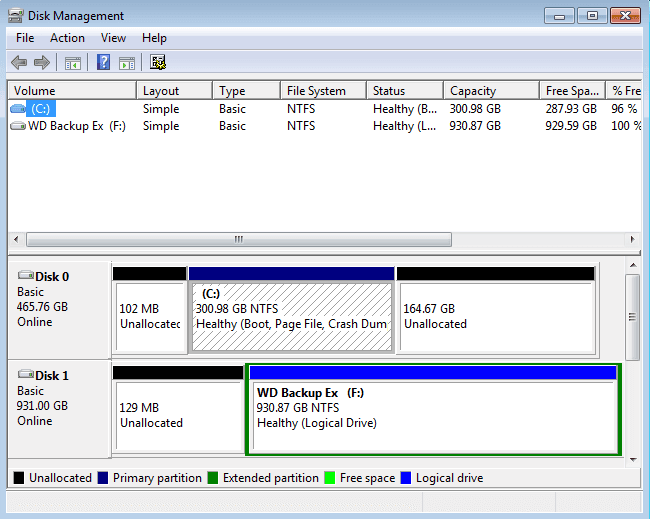The width and height of the screenshot is (650, 519).
Task: Select the (C:) partition block on Disk 0
Action: coord(290,315)
